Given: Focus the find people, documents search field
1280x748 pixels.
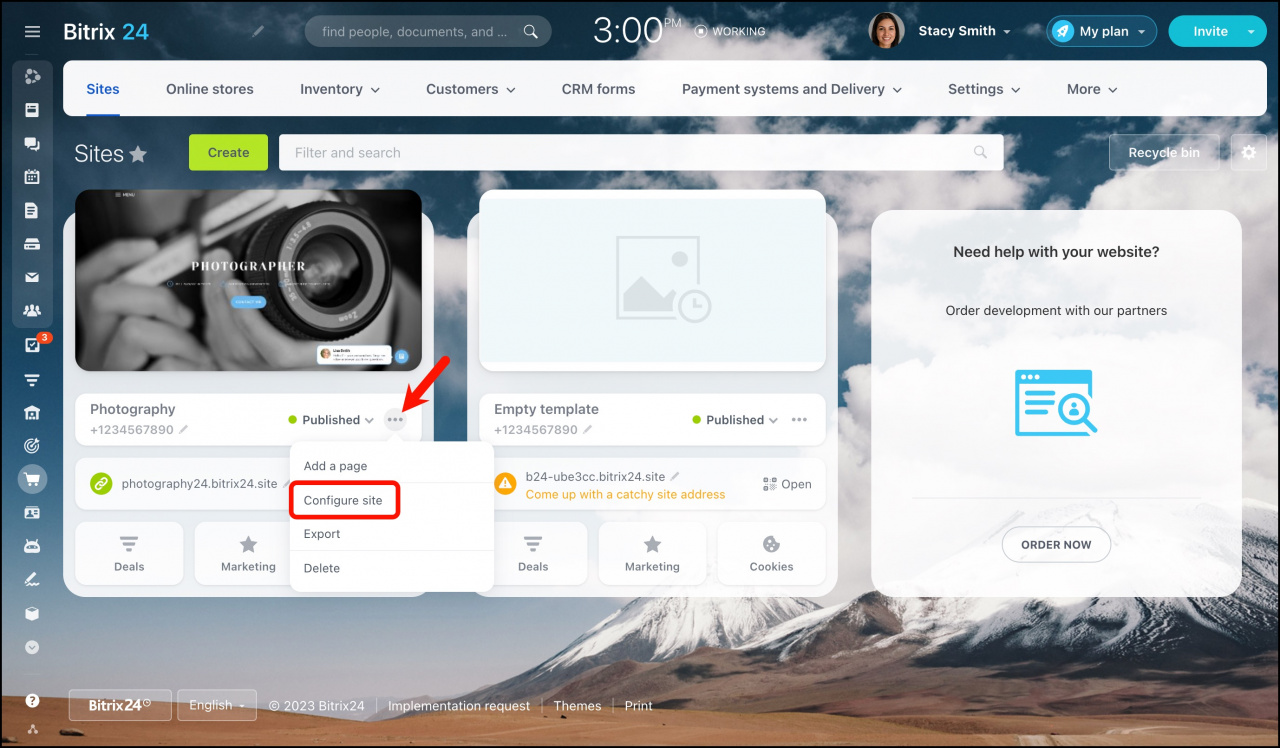Looking at the screenshot, I should [x=428, y=32].
